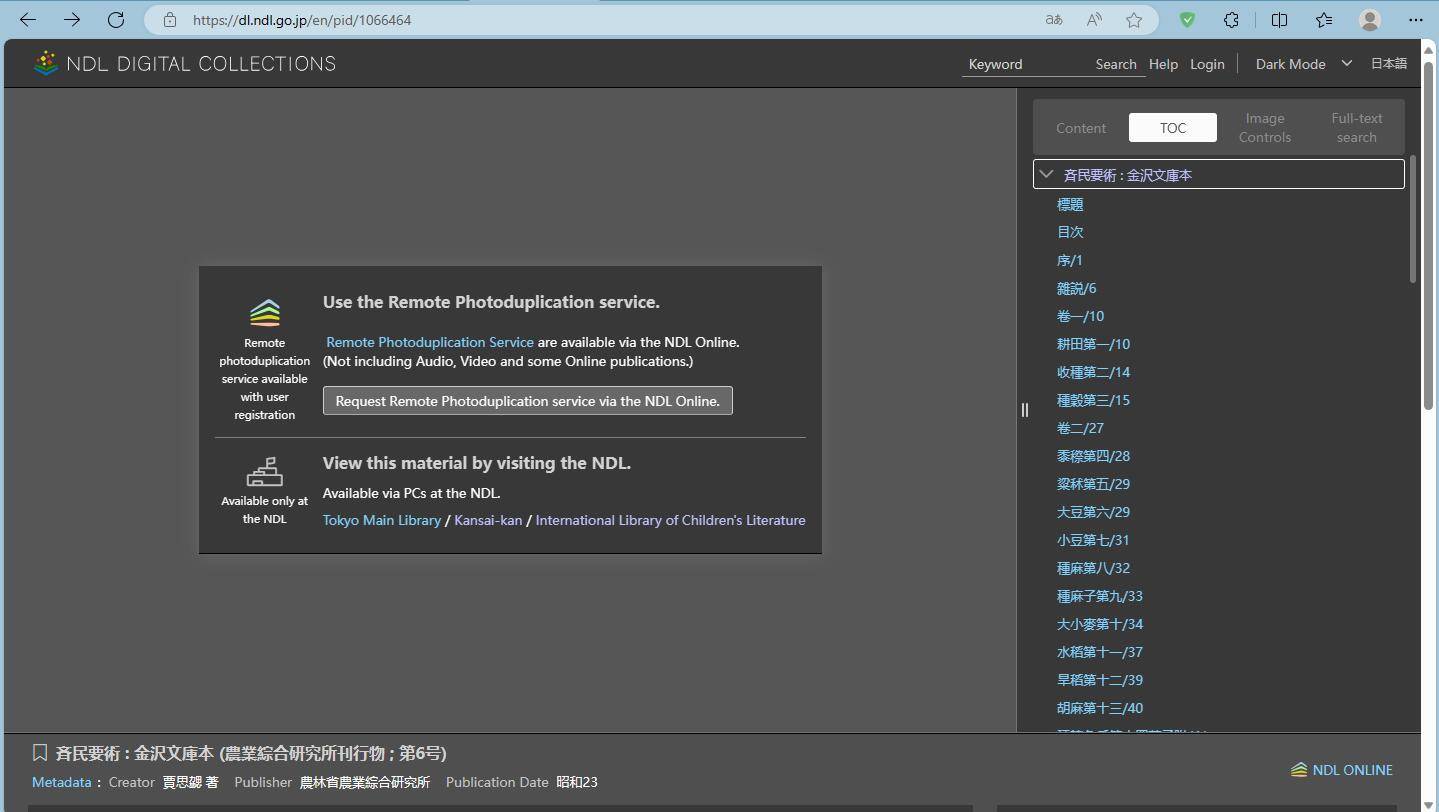Image resolution: width=1439 pixels, height=812 pixels.
Task: Click the side panel collapse handle
Action: coord(1024,409)
